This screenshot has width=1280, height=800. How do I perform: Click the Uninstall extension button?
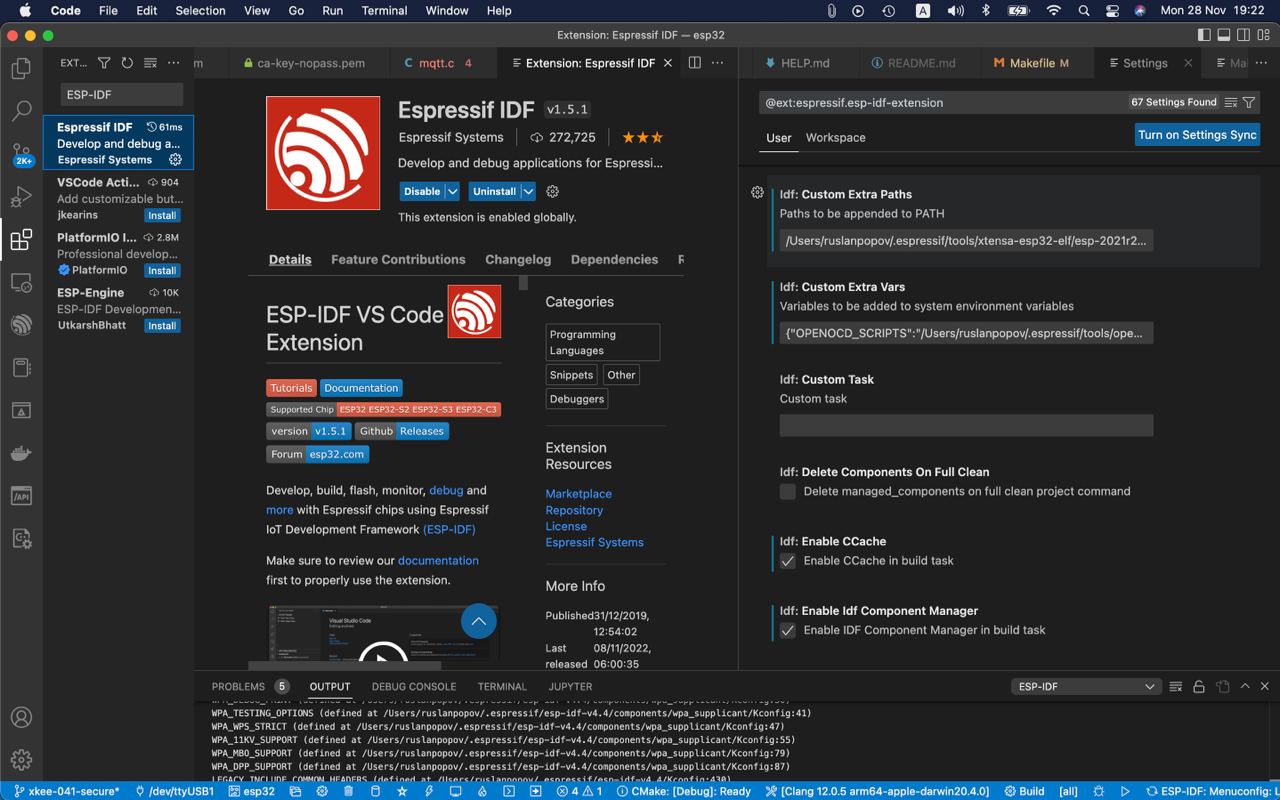tap(494, 191)
